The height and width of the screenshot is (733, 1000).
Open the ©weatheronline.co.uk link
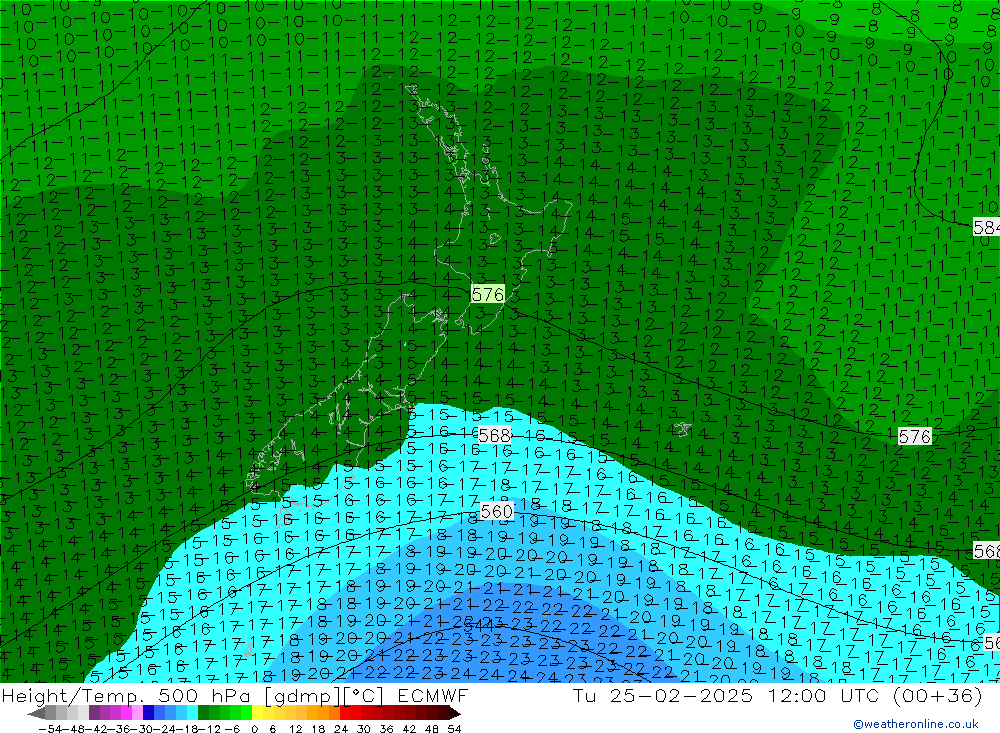coord(916,724)
